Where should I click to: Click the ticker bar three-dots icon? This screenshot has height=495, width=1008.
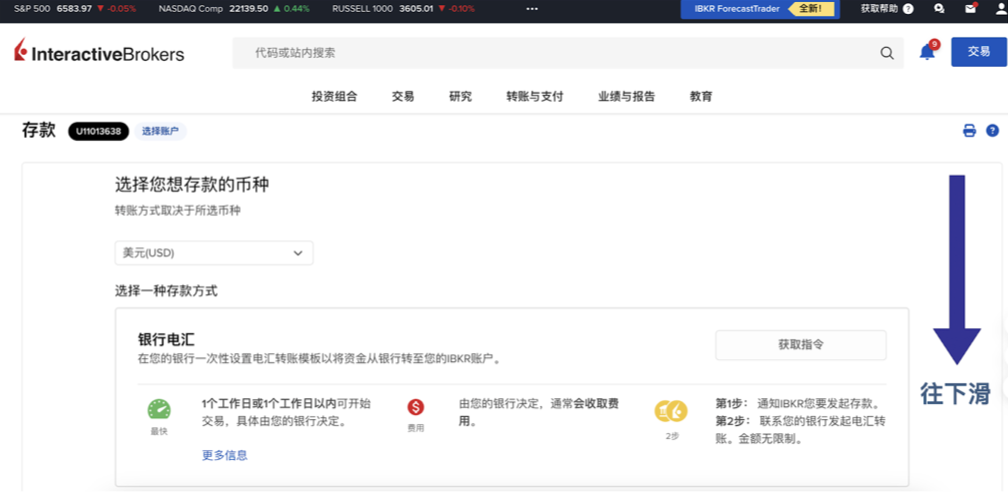coord(531,8)
